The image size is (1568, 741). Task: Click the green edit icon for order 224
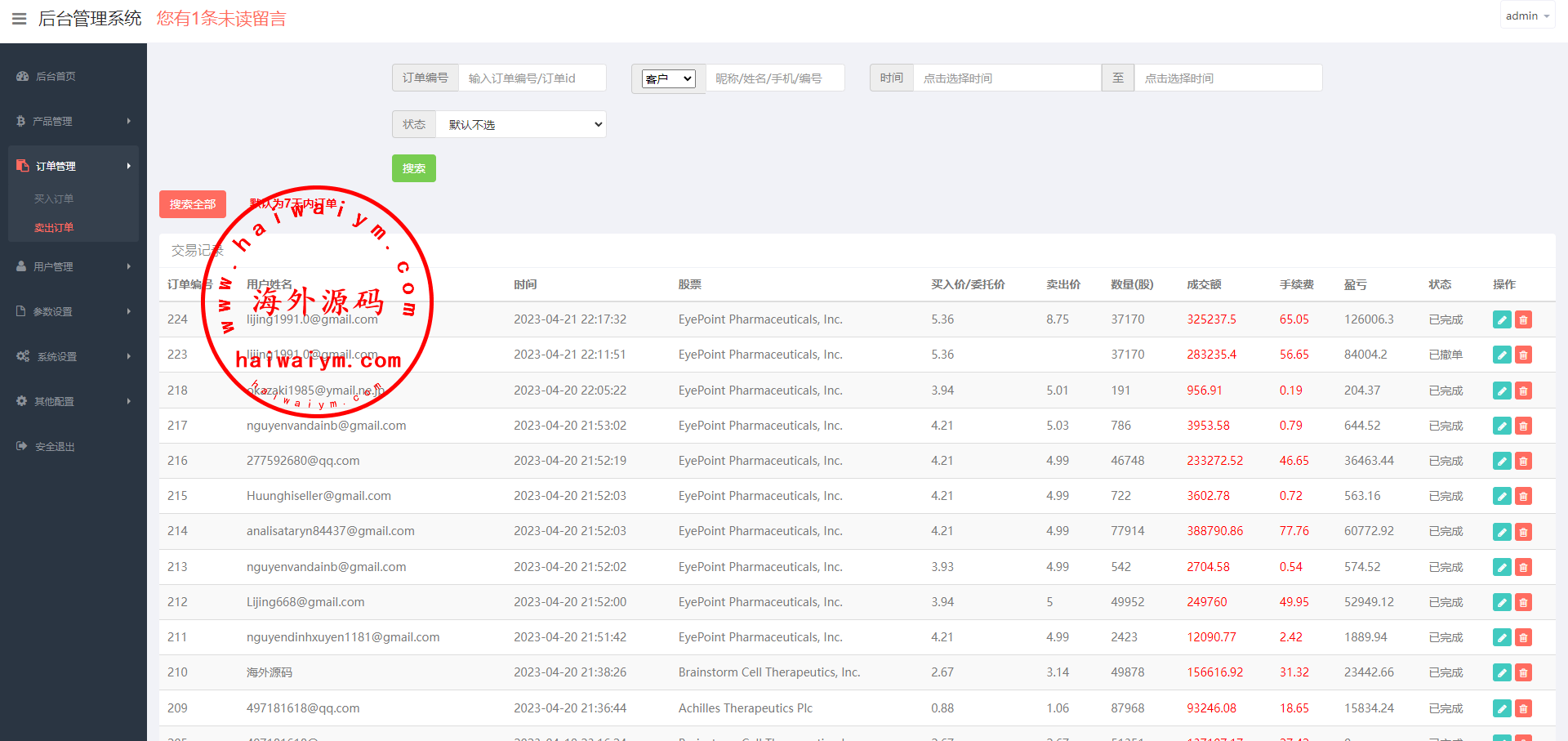[x=1501, y=319]
